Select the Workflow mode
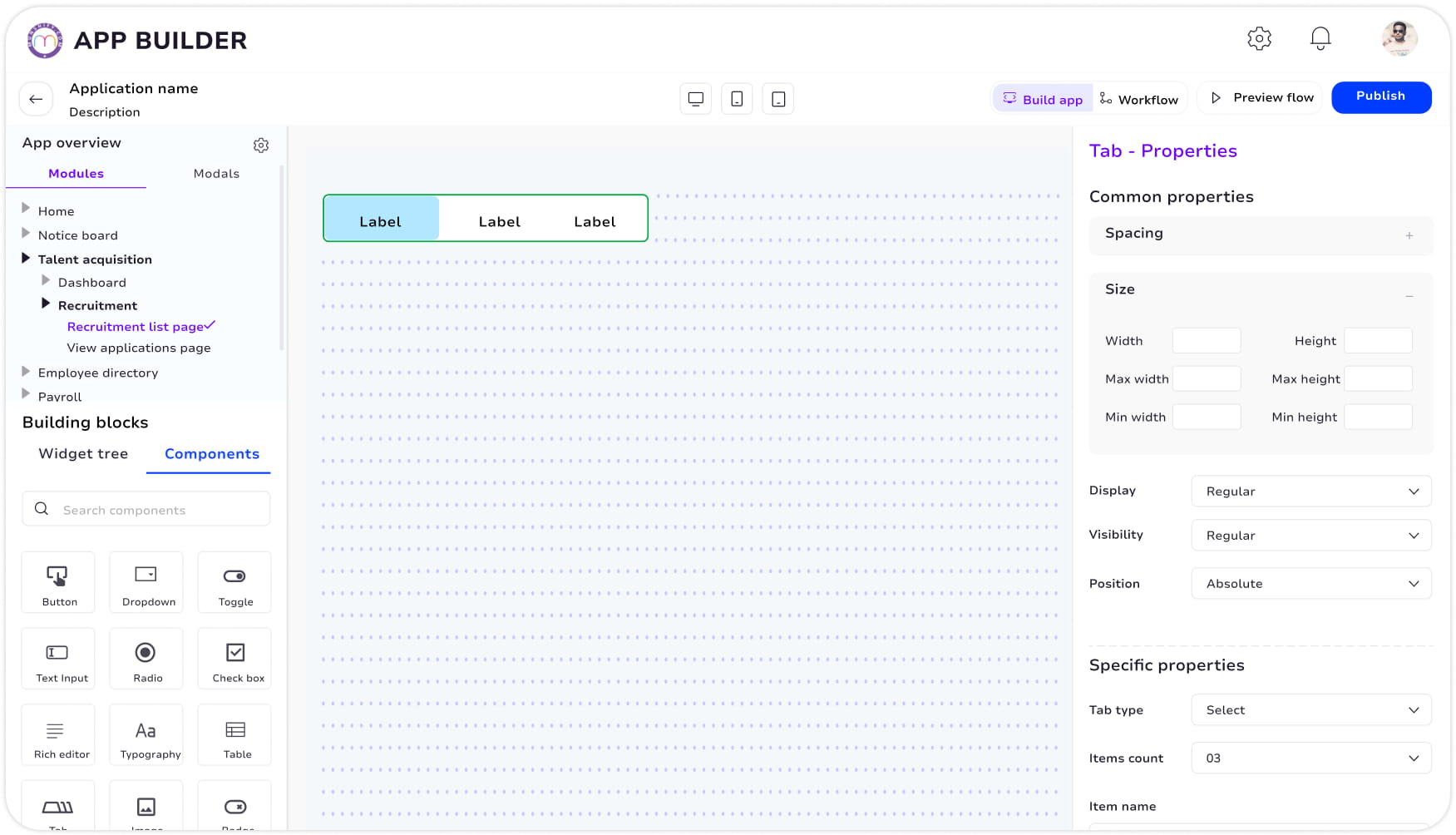Screen dimensions: 1456x835 tap(1139, 99)
